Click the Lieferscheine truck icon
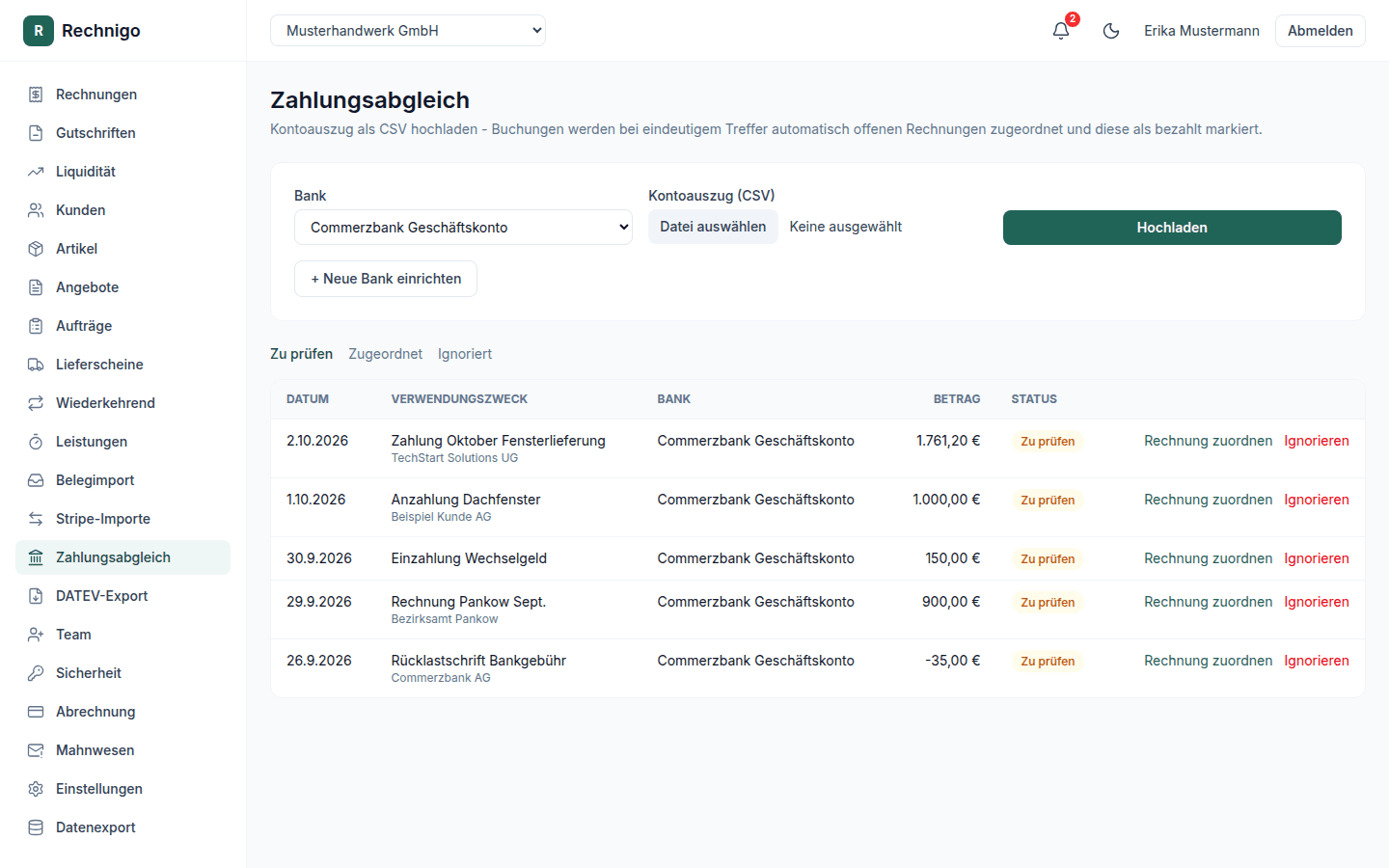The height and width of the screenshot is (868, 1389). [36, 365]
